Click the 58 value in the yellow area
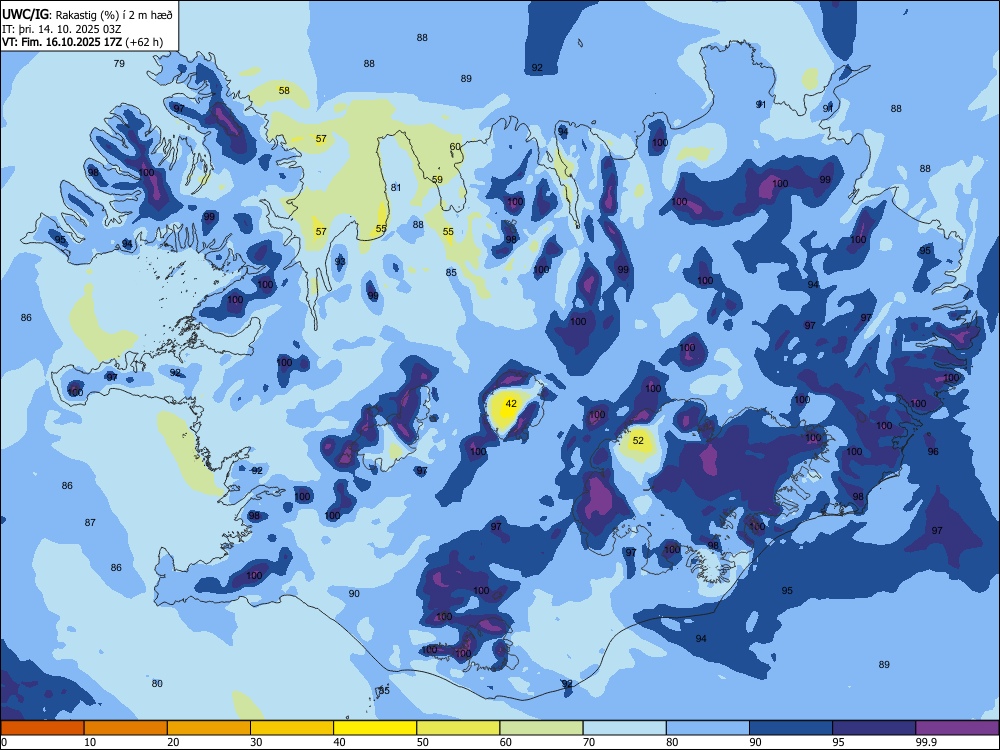Image resolution: width=1000 pixels, height=750 pixels. click(284, 91)
